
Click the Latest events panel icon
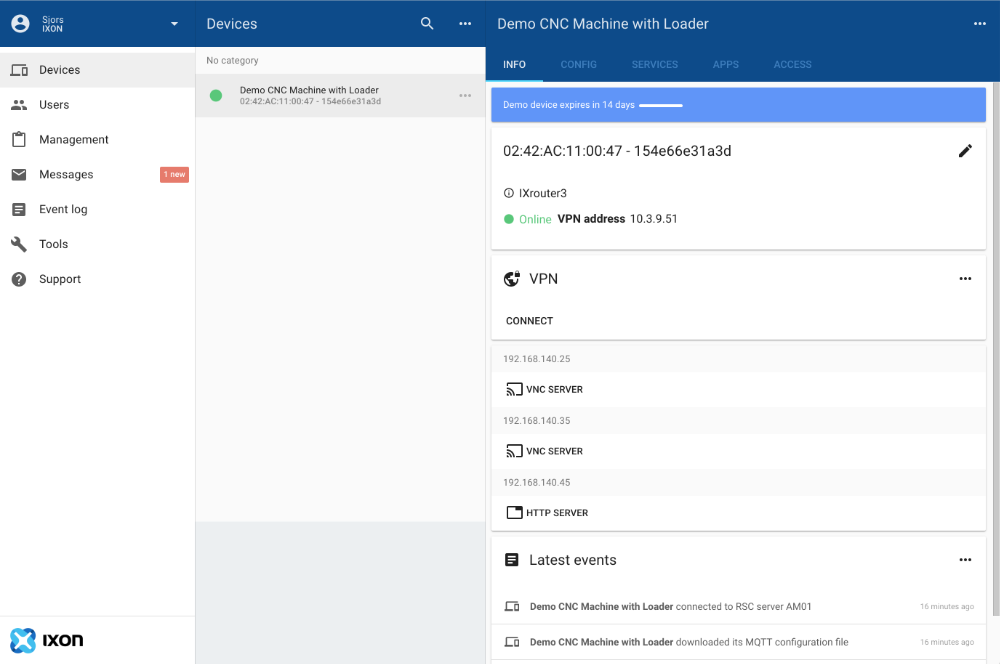512,560
